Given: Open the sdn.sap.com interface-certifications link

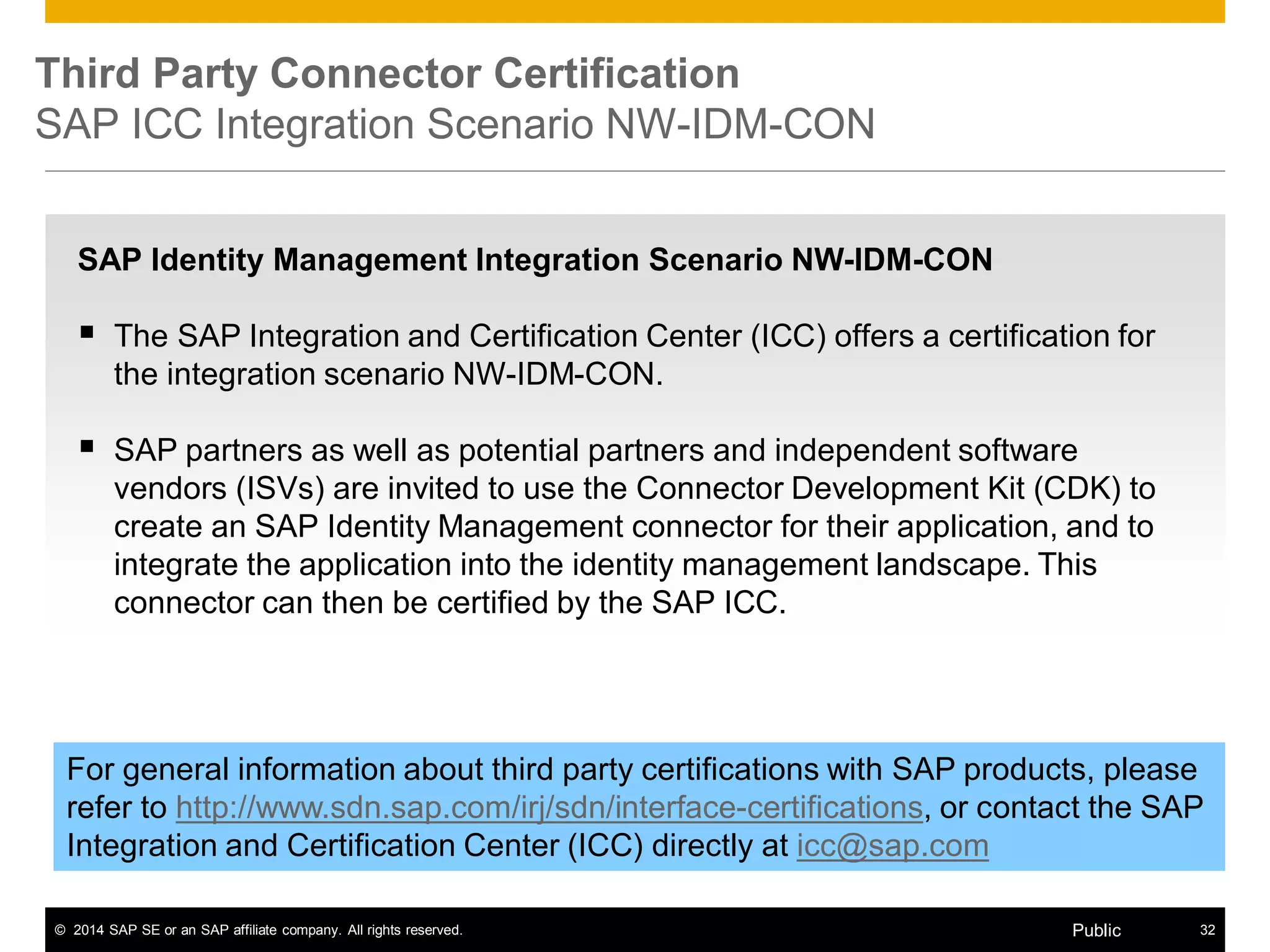Looking at the screenshot, I should 549,808.
